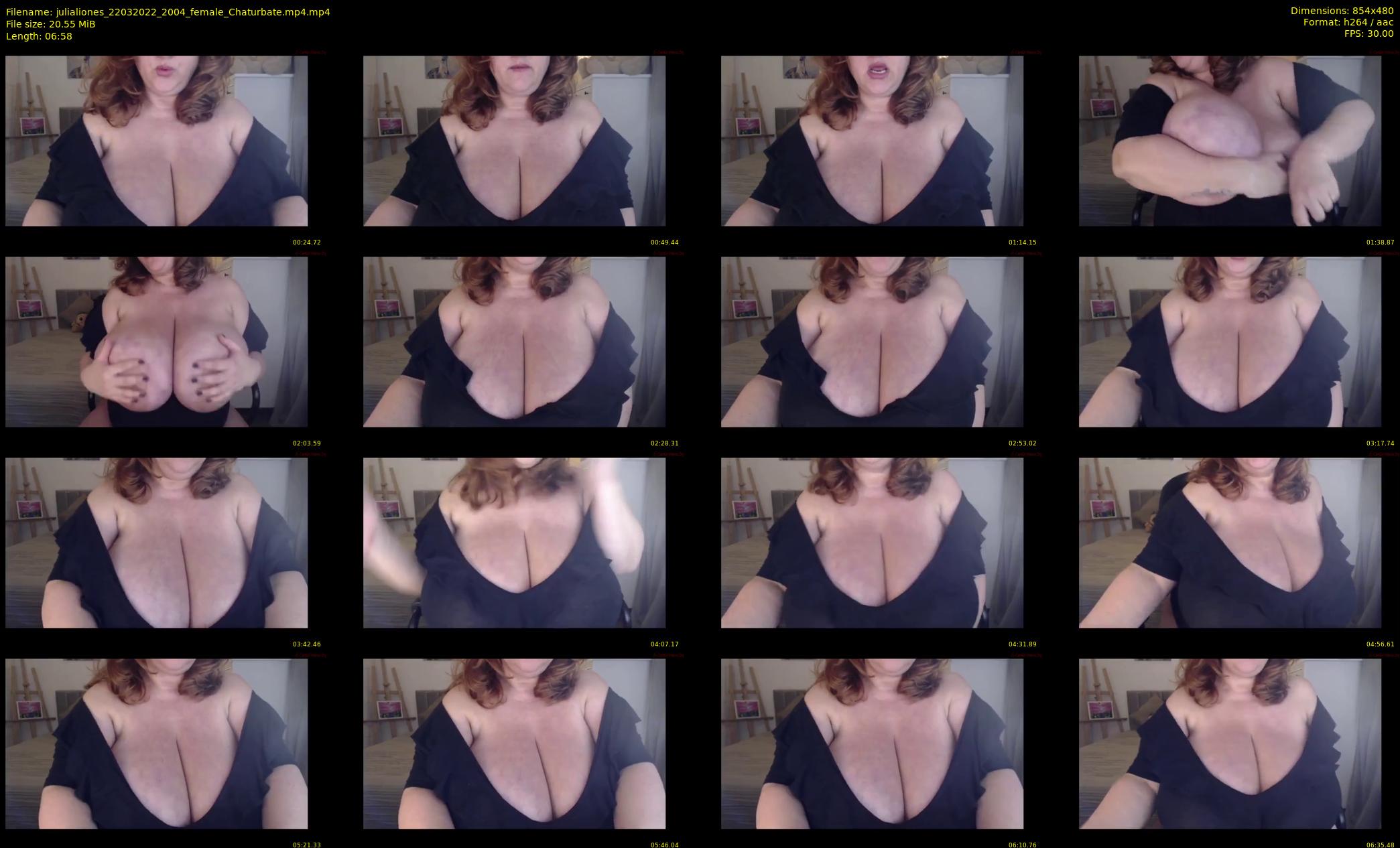The image size is (1400, 848).
Task: Click the 'Format: h264 / aac' text
Action: click(x=1348, y=22)
